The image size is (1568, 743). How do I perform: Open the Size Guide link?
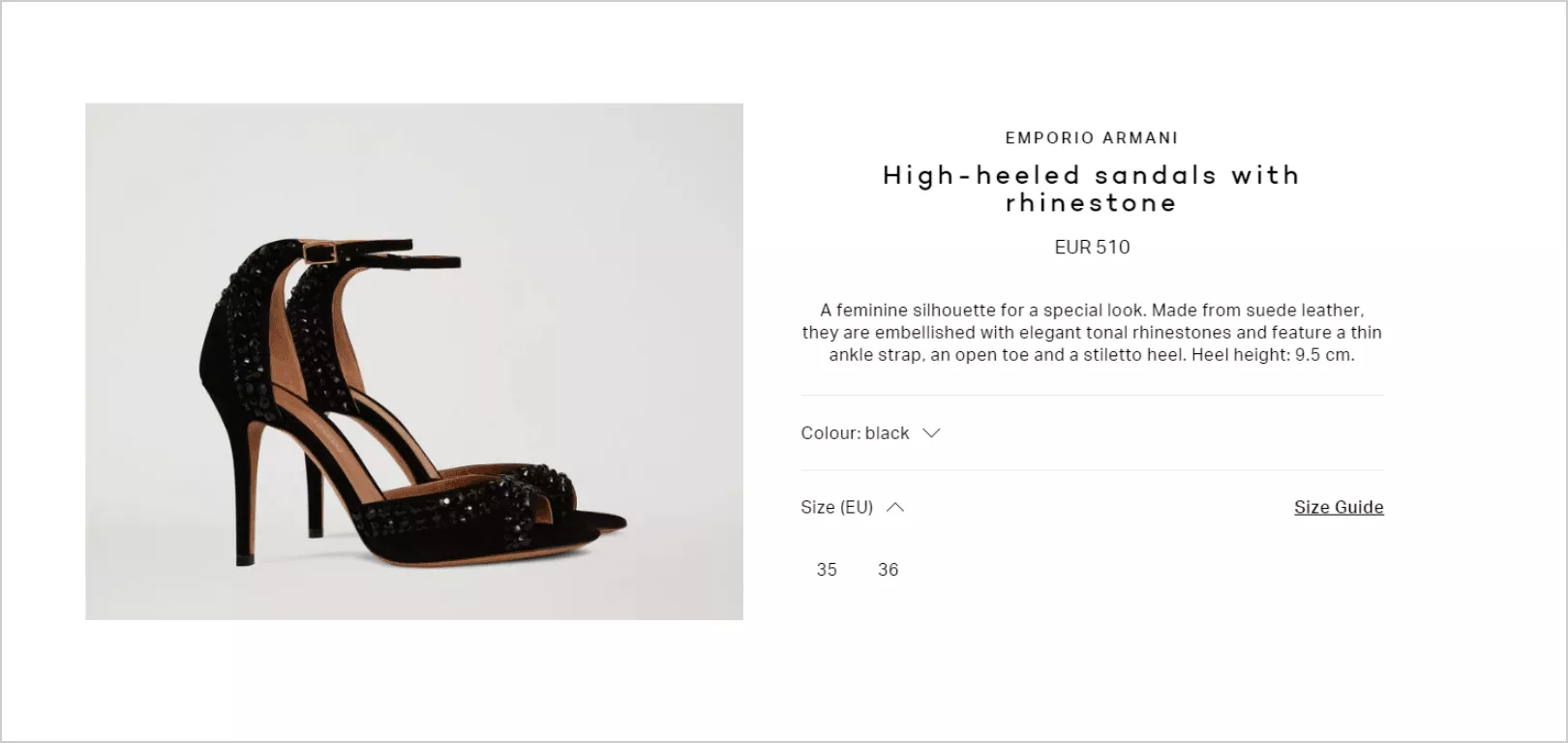1339,507
